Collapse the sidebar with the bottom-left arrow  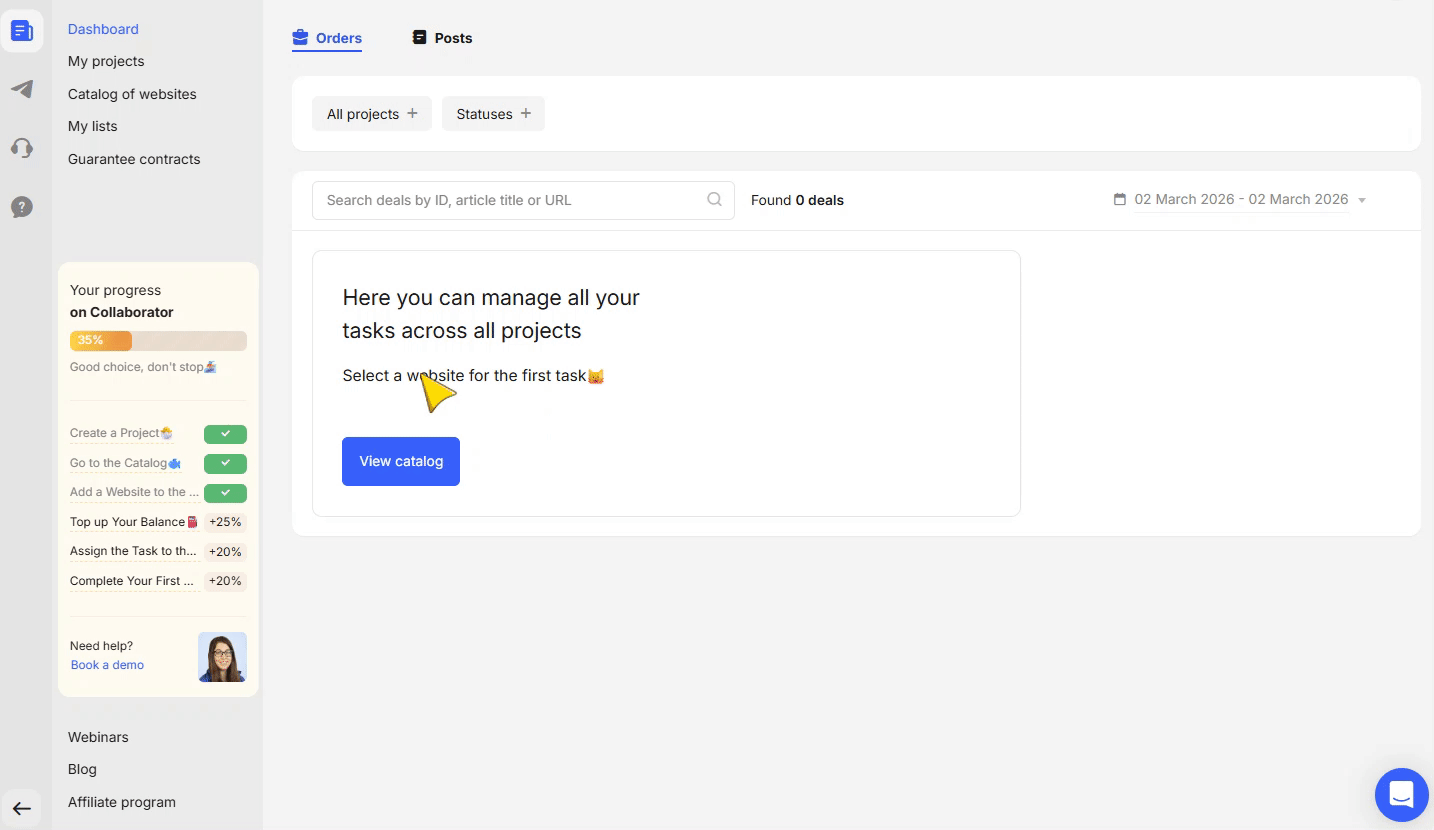(x=22, y=807)
